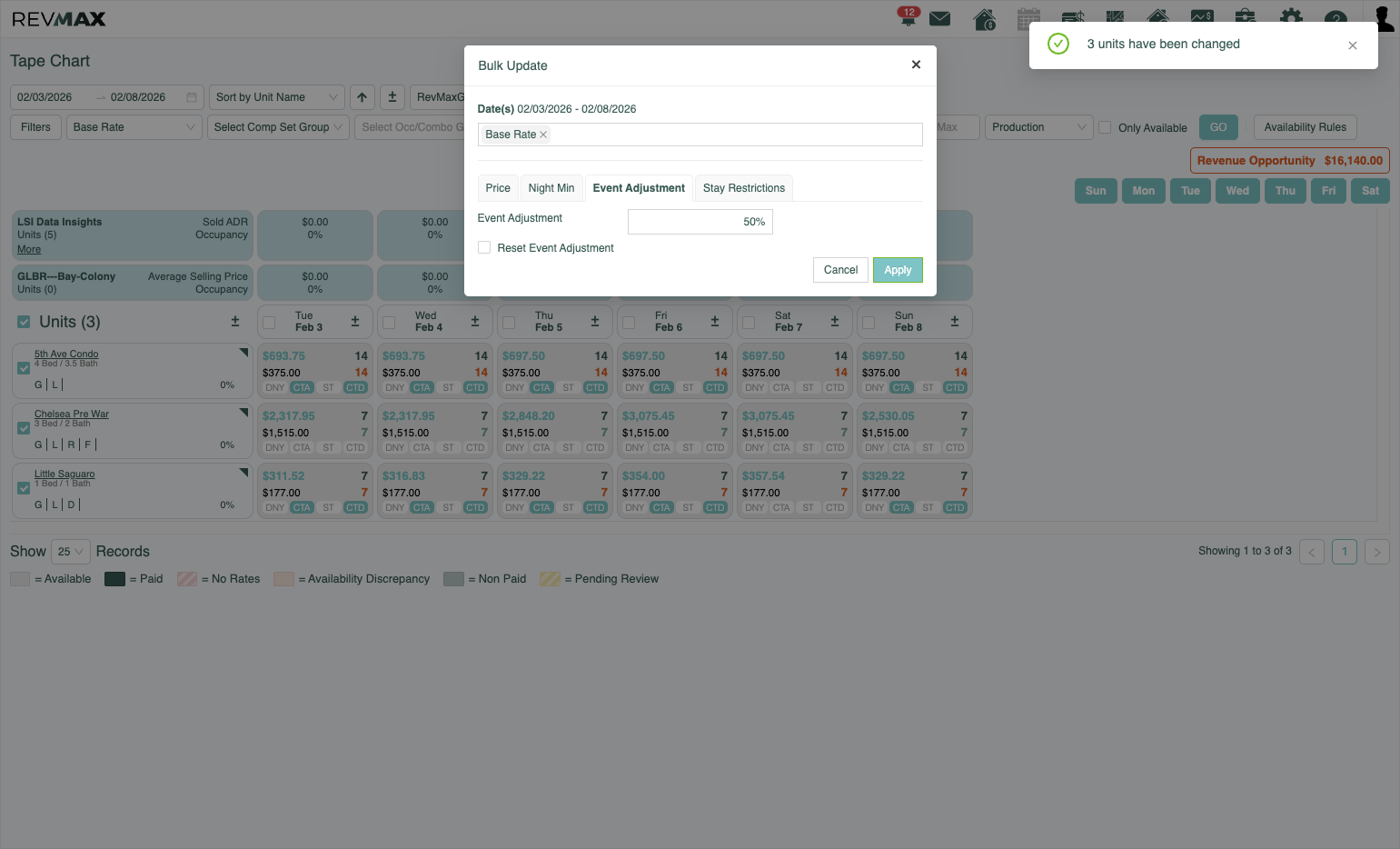Select the Sun weekday filter button
The width and height of the screenshot is (1400, 849).
point(1096,191)
